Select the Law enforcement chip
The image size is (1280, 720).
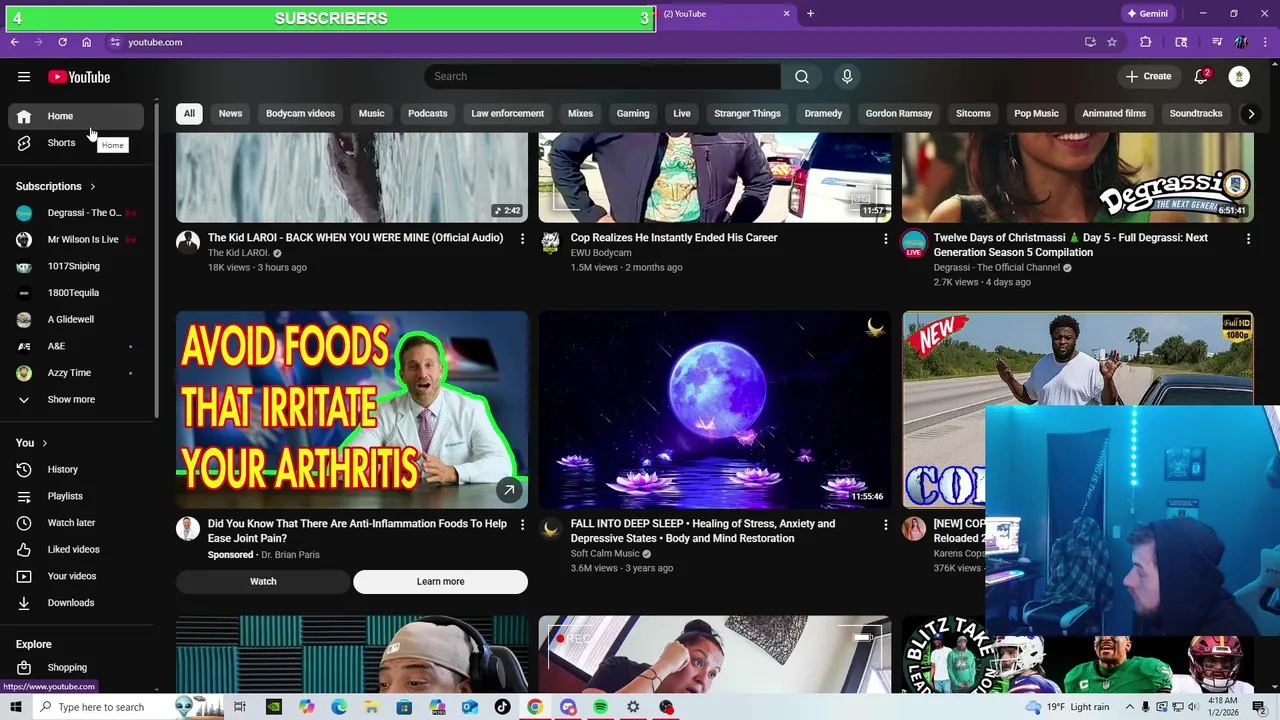coord(507,114)
